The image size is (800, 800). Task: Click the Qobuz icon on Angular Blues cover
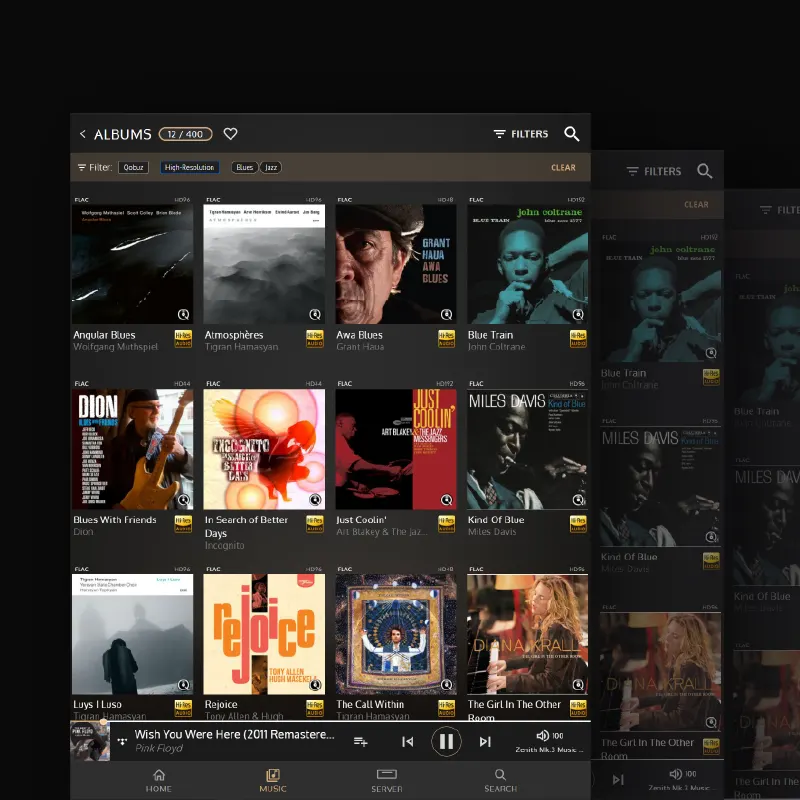[183, 314]
